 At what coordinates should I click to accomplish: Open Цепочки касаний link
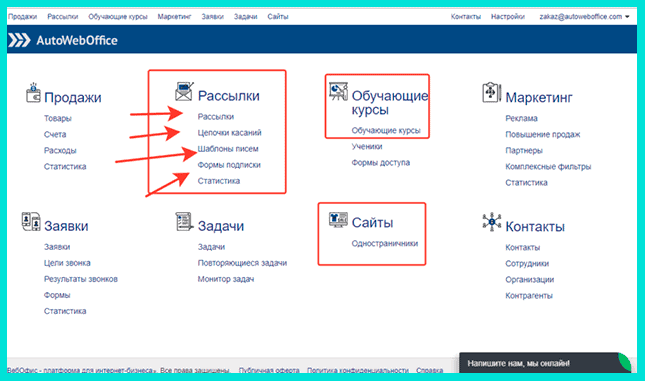230,133
